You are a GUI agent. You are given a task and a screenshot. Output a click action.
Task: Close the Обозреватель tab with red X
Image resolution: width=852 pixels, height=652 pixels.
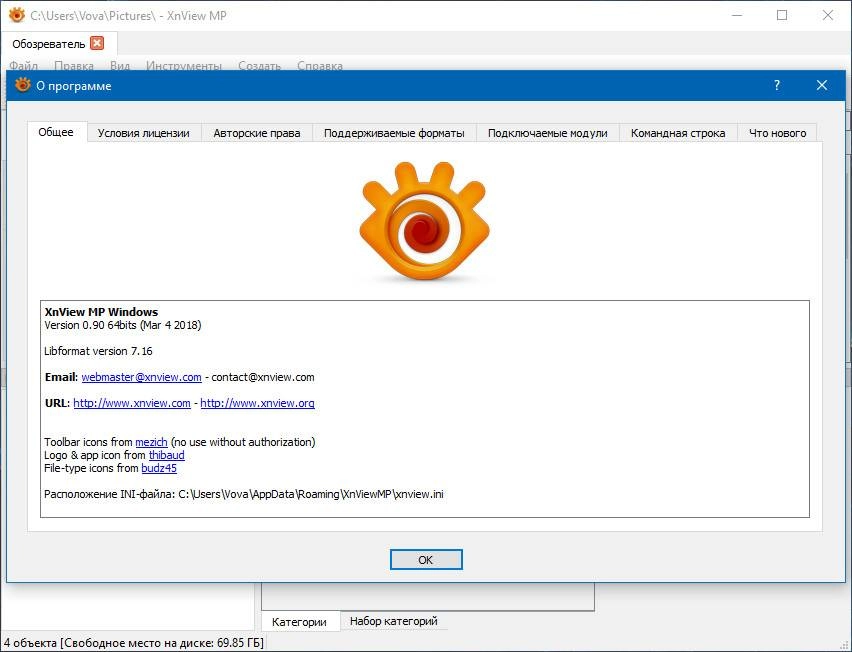click(97, 43)
